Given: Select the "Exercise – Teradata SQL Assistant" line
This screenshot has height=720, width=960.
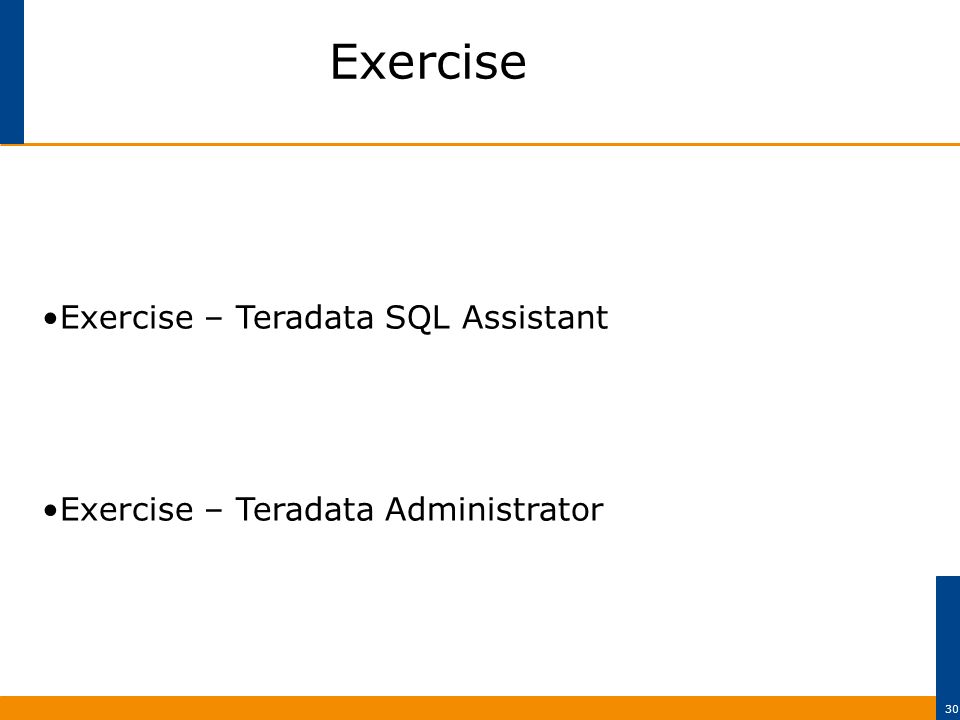Looking at the screenshot, I should click(326, 317).
